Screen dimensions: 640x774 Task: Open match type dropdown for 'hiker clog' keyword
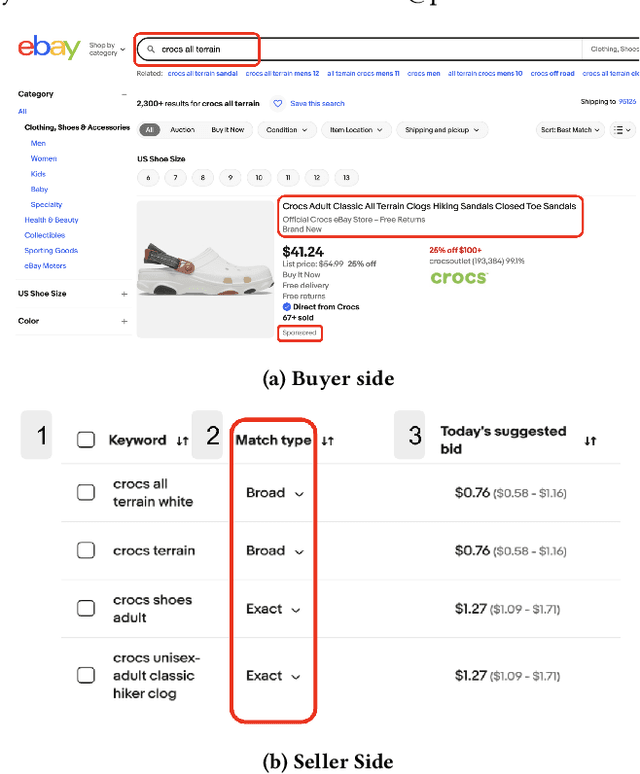pyautogui.click(x=273, y=676)
